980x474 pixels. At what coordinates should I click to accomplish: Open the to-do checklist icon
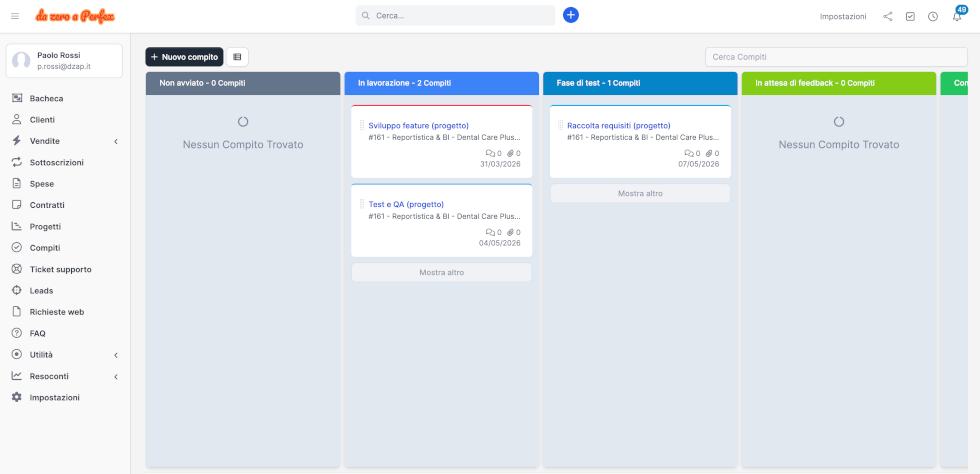click(910, 16)
